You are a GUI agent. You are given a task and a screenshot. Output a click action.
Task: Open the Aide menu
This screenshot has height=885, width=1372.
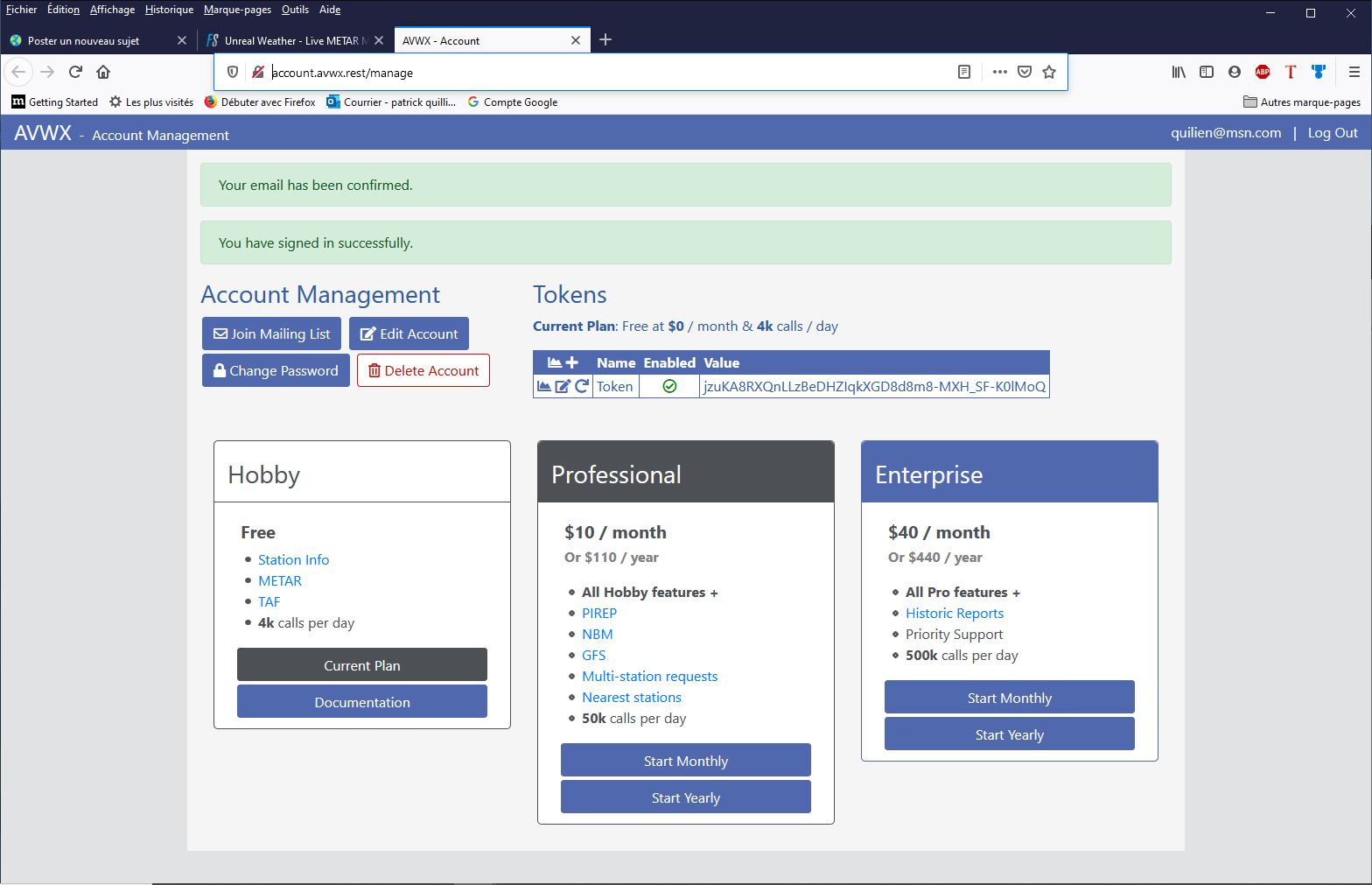click(330, 10)
